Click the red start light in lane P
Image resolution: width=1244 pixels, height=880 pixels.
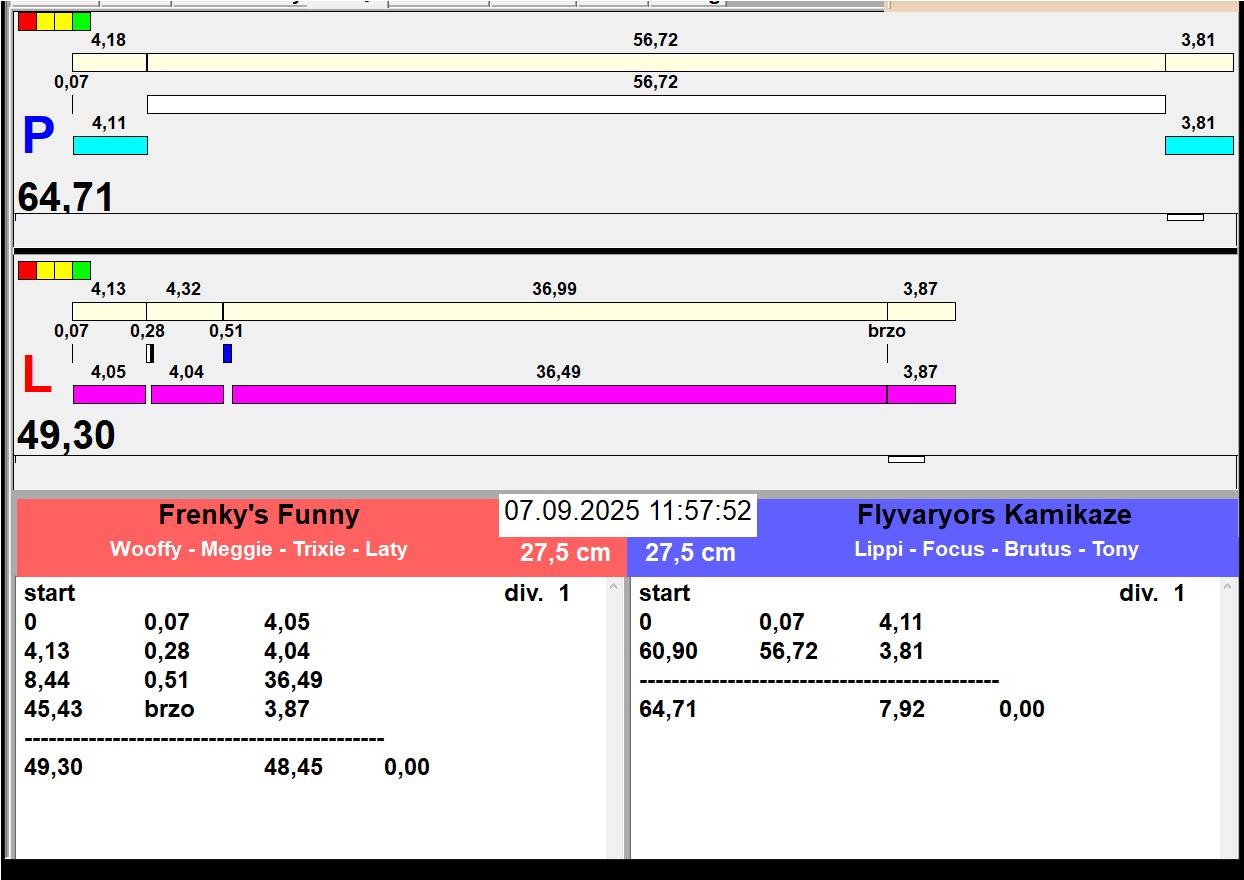pyautogui.click(x=27, y=21)
